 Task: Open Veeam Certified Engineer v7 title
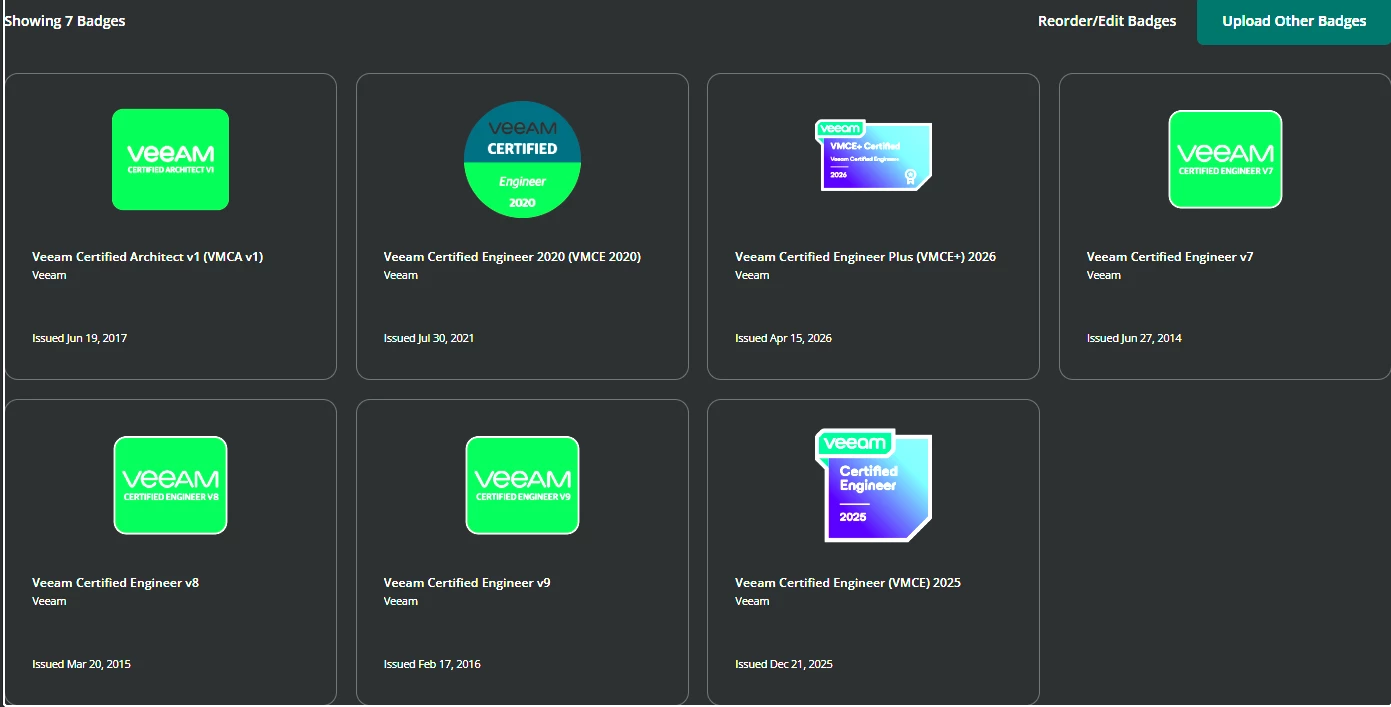(1170, 257)
